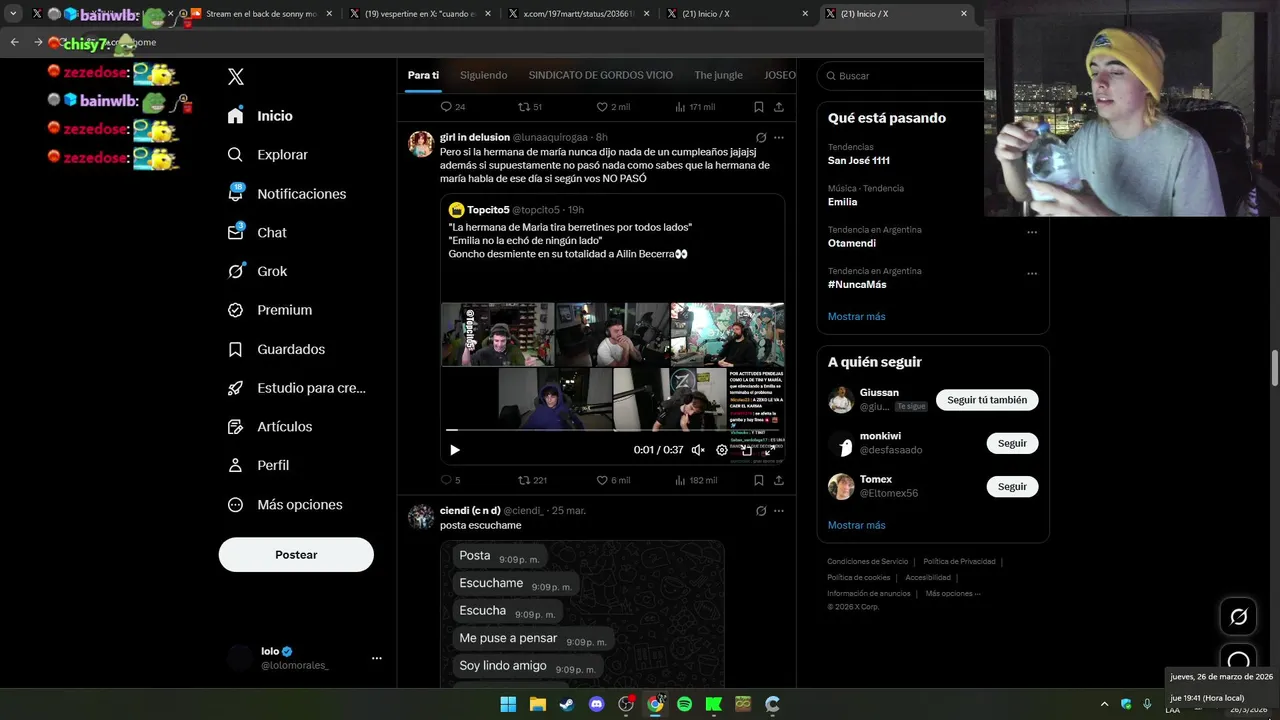Open Condiciones de Servicio link
Screen dimensions: 1280x720
(x=867, y=562)
